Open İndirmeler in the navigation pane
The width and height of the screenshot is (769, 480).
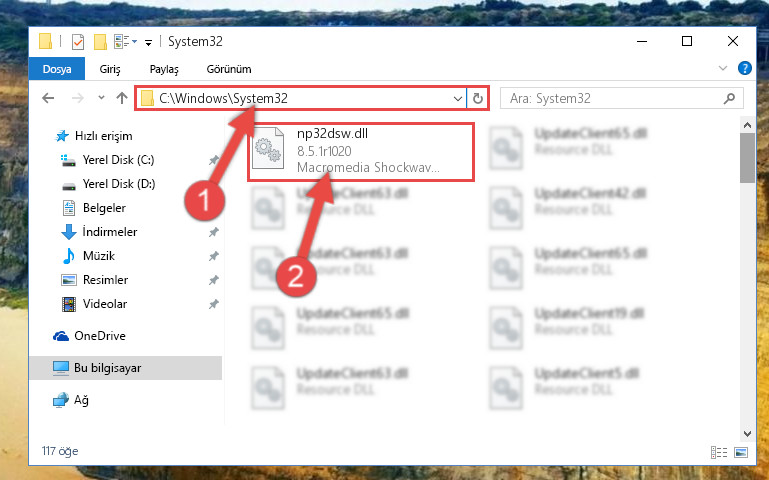click(110, 231)
